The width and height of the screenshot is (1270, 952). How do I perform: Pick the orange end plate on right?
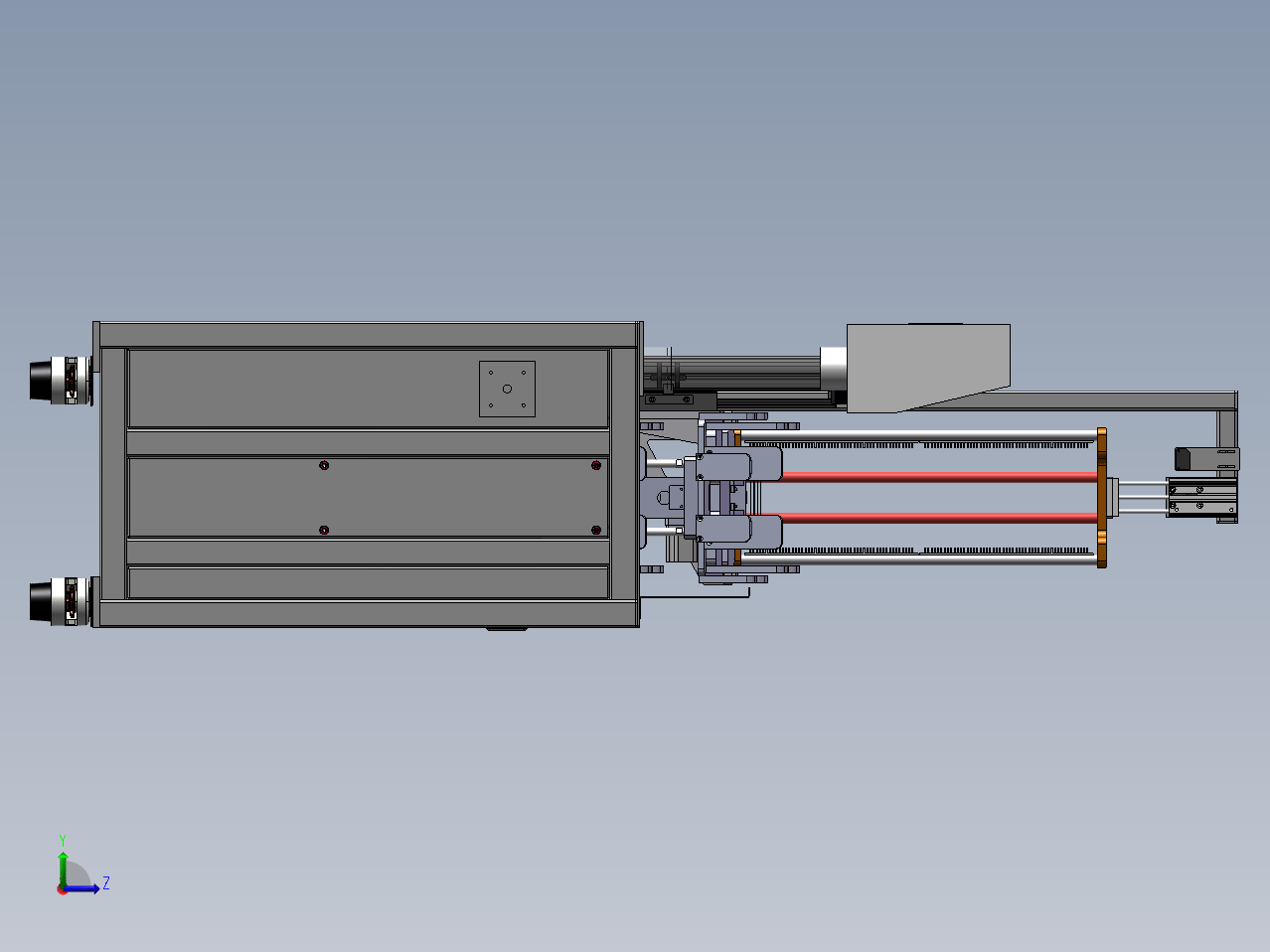(x=1101, y=498)
